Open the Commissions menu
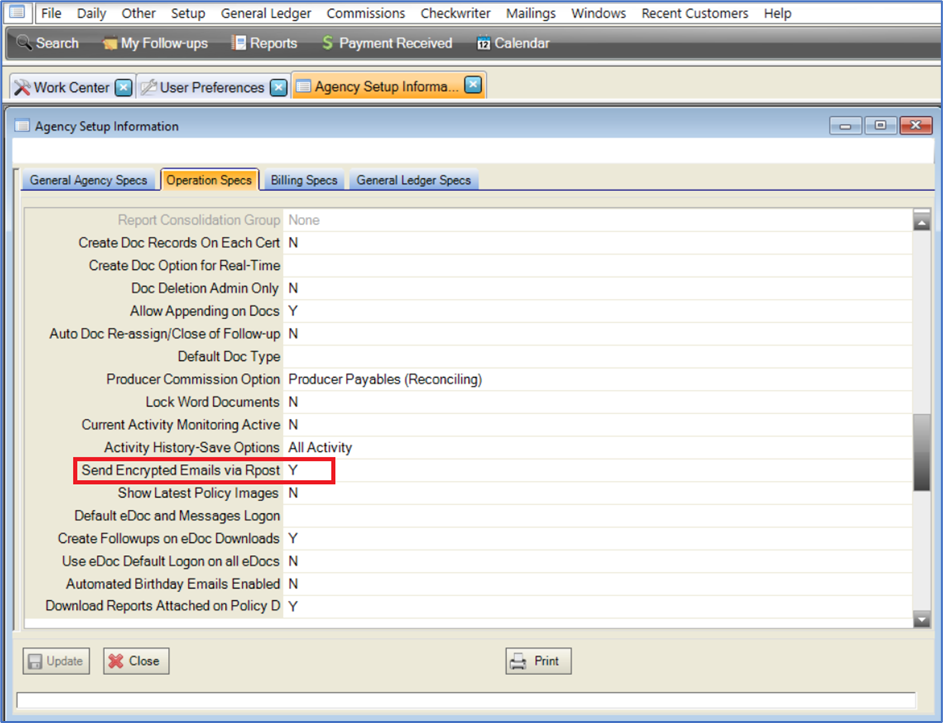943x723 pixels. coord(366,13)
